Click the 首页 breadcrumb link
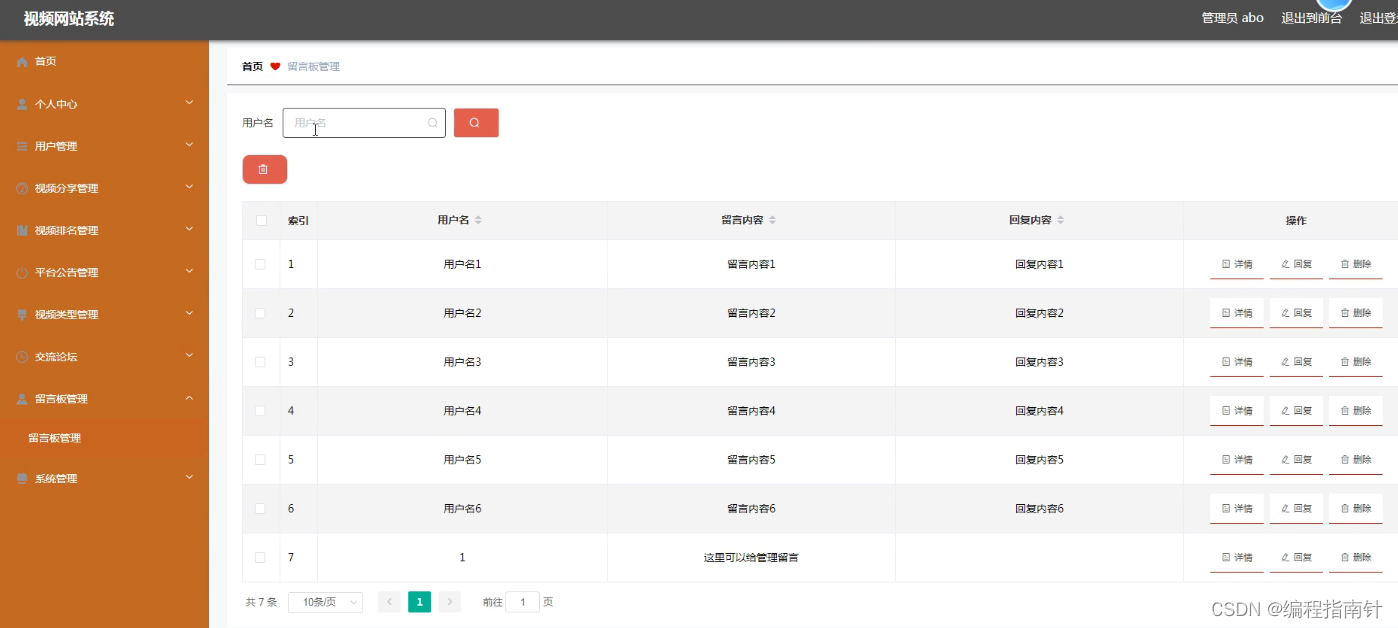Viewport: 1398px width, 628px height. click(252, 67)
